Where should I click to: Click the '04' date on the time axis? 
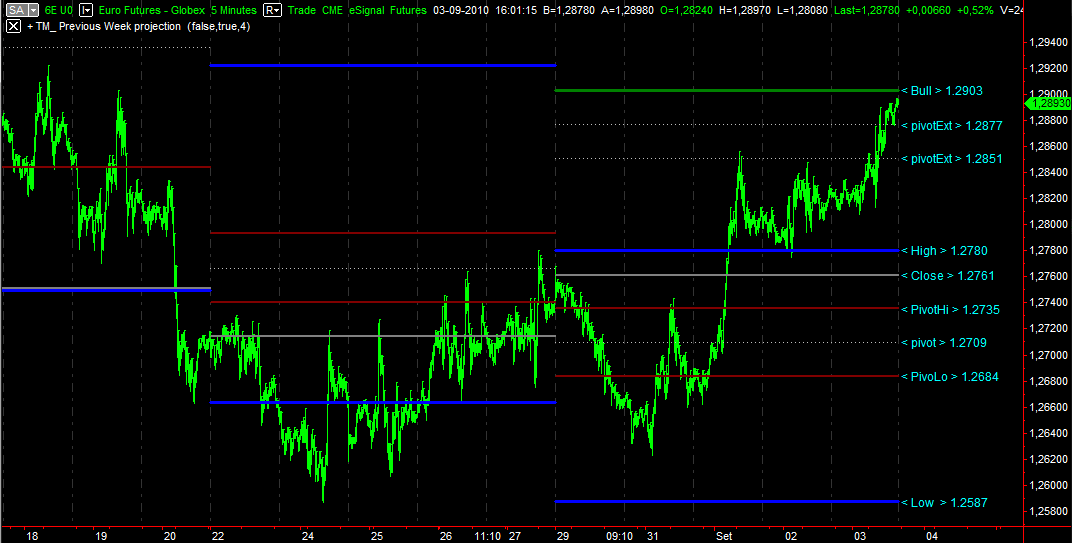point(930,536)
